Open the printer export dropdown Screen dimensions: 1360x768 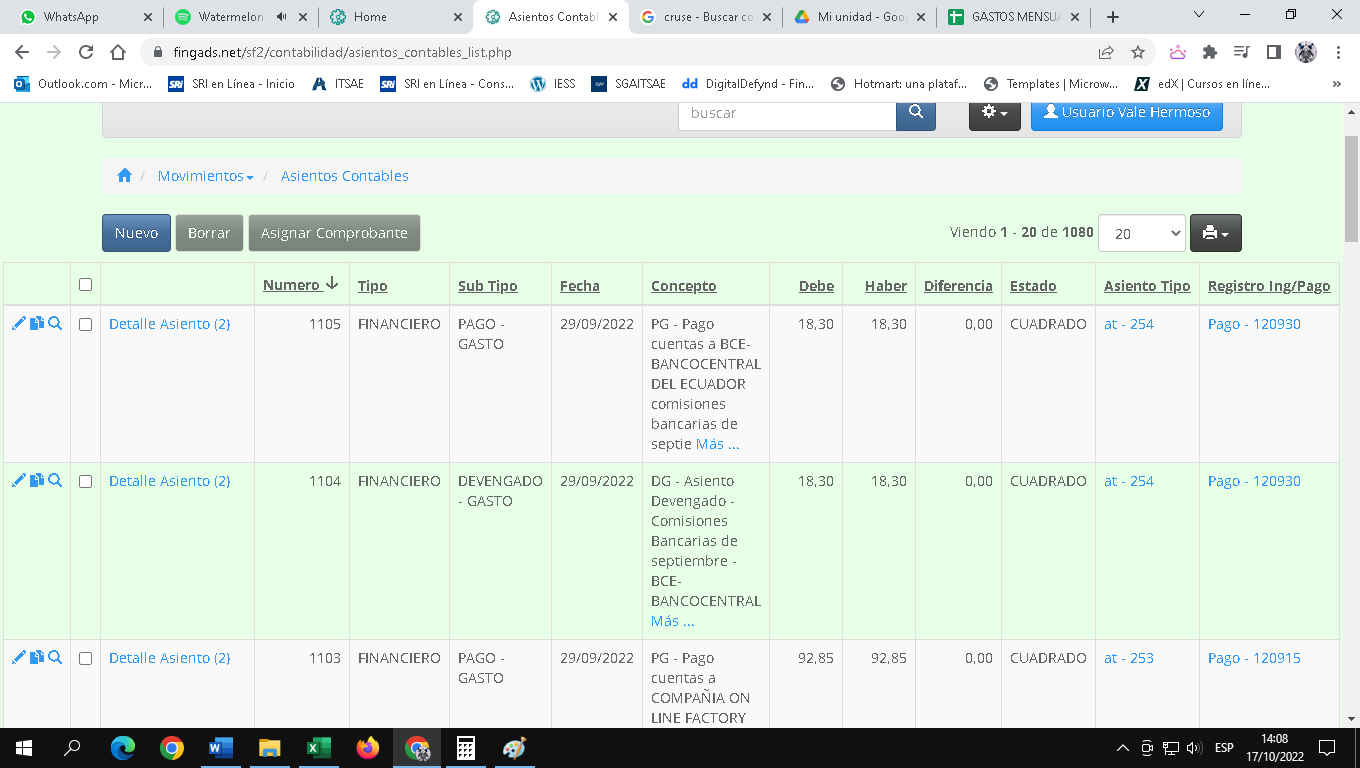coord(1215,233)
